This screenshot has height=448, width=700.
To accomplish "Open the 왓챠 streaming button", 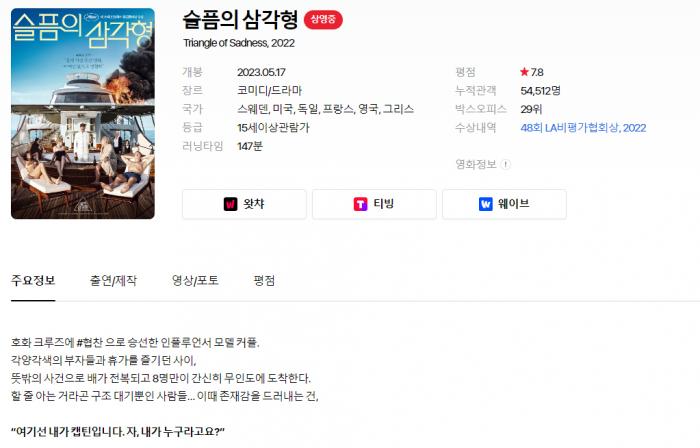I will pyautogui.click(x=244, y=204).
